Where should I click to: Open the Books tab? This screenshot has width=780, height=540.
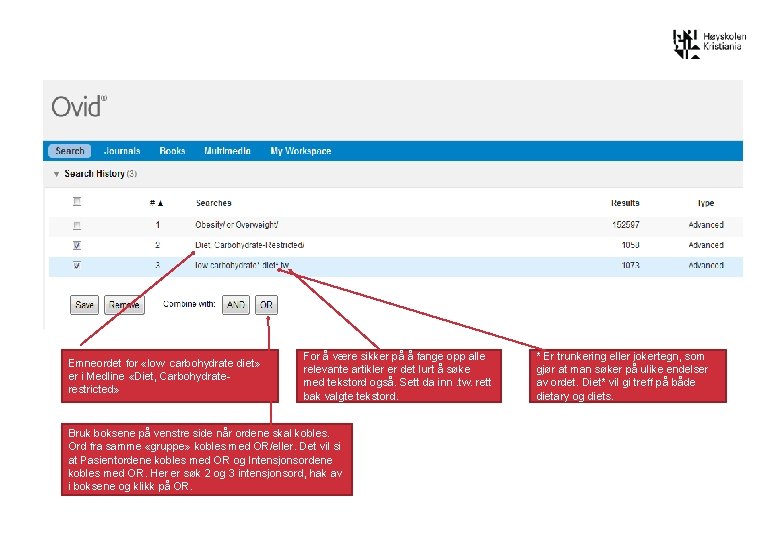[x=172, y=151]
